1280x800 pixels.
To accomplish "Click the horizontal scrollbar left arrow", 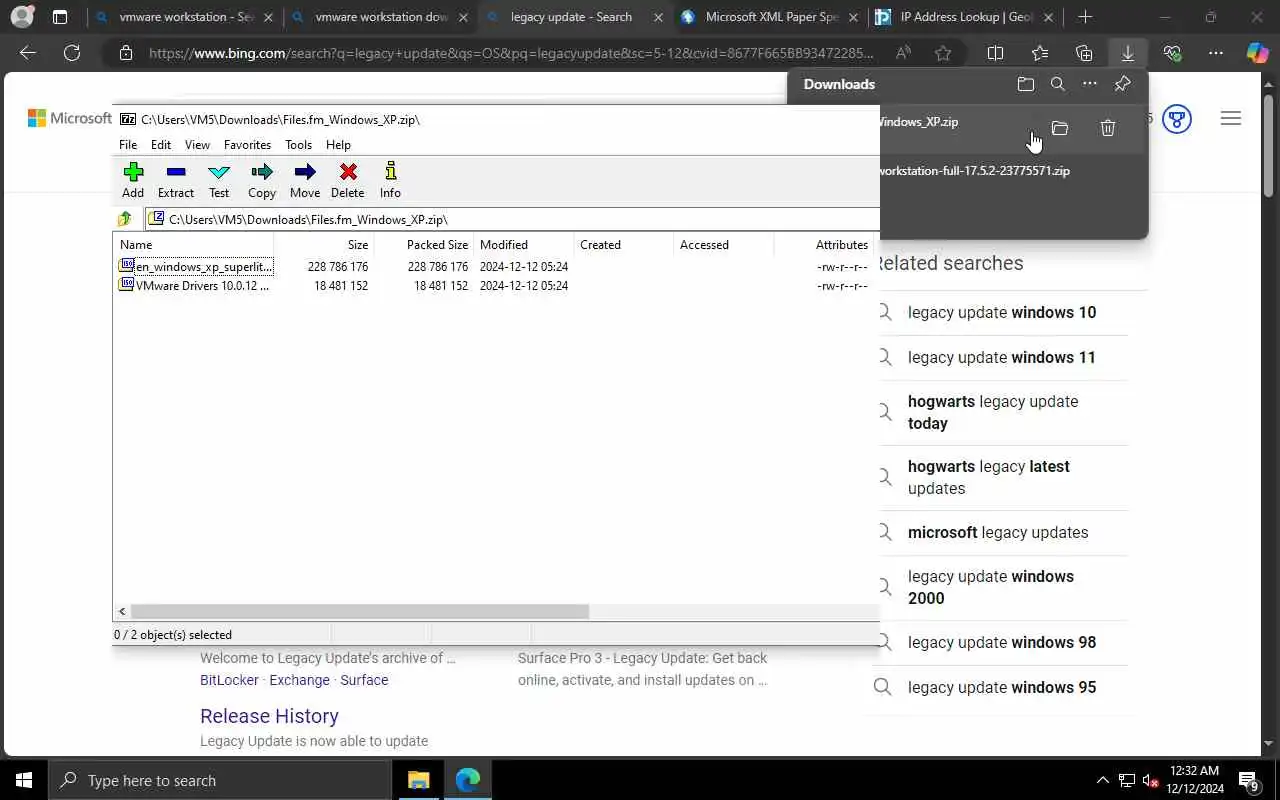I will coord(122,611).
